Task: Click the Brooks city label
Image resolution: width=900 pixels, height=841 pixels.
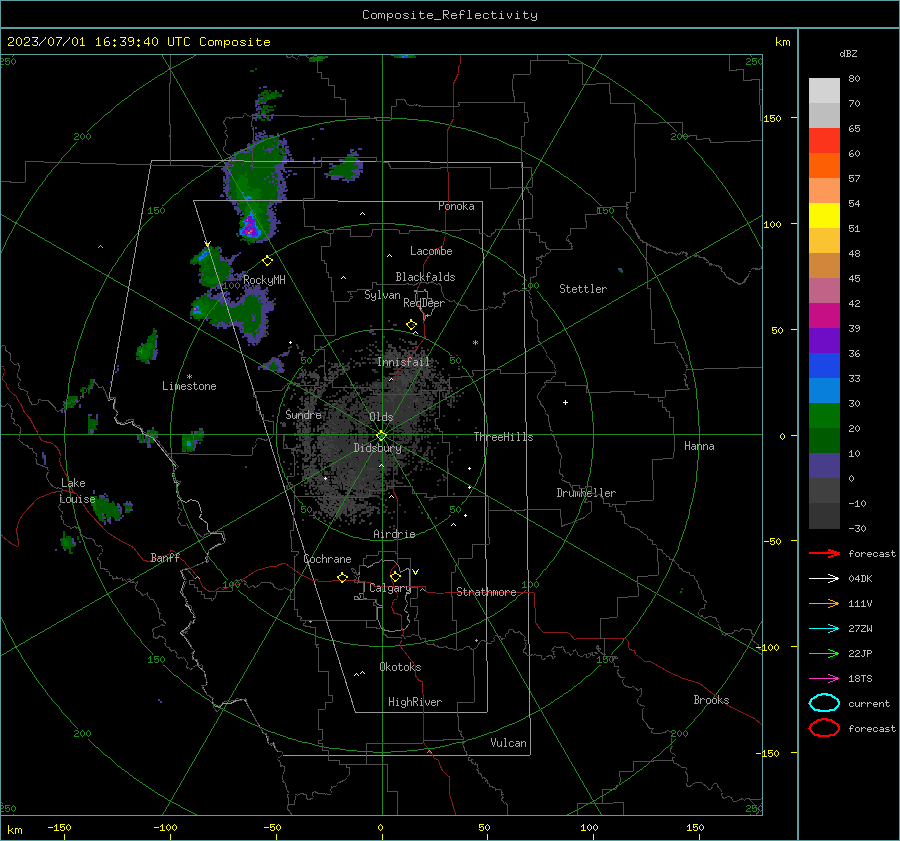Action: point(711,700)
